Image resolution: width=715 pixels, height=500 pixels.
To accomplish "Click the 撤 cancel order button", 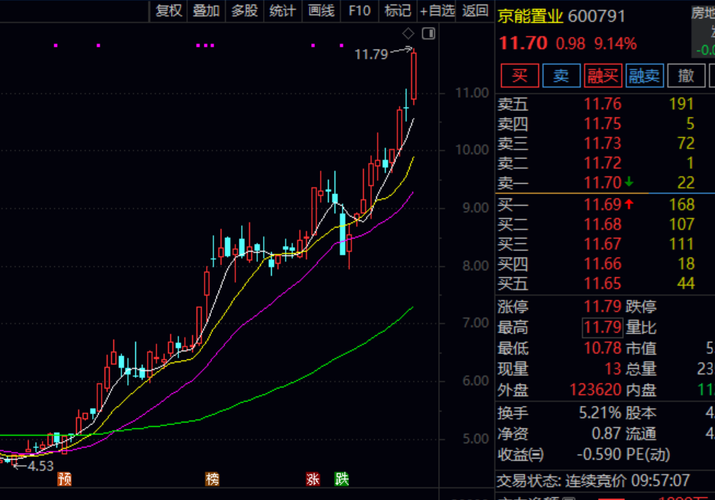I will pyautogui.click(x=686, y=75).
